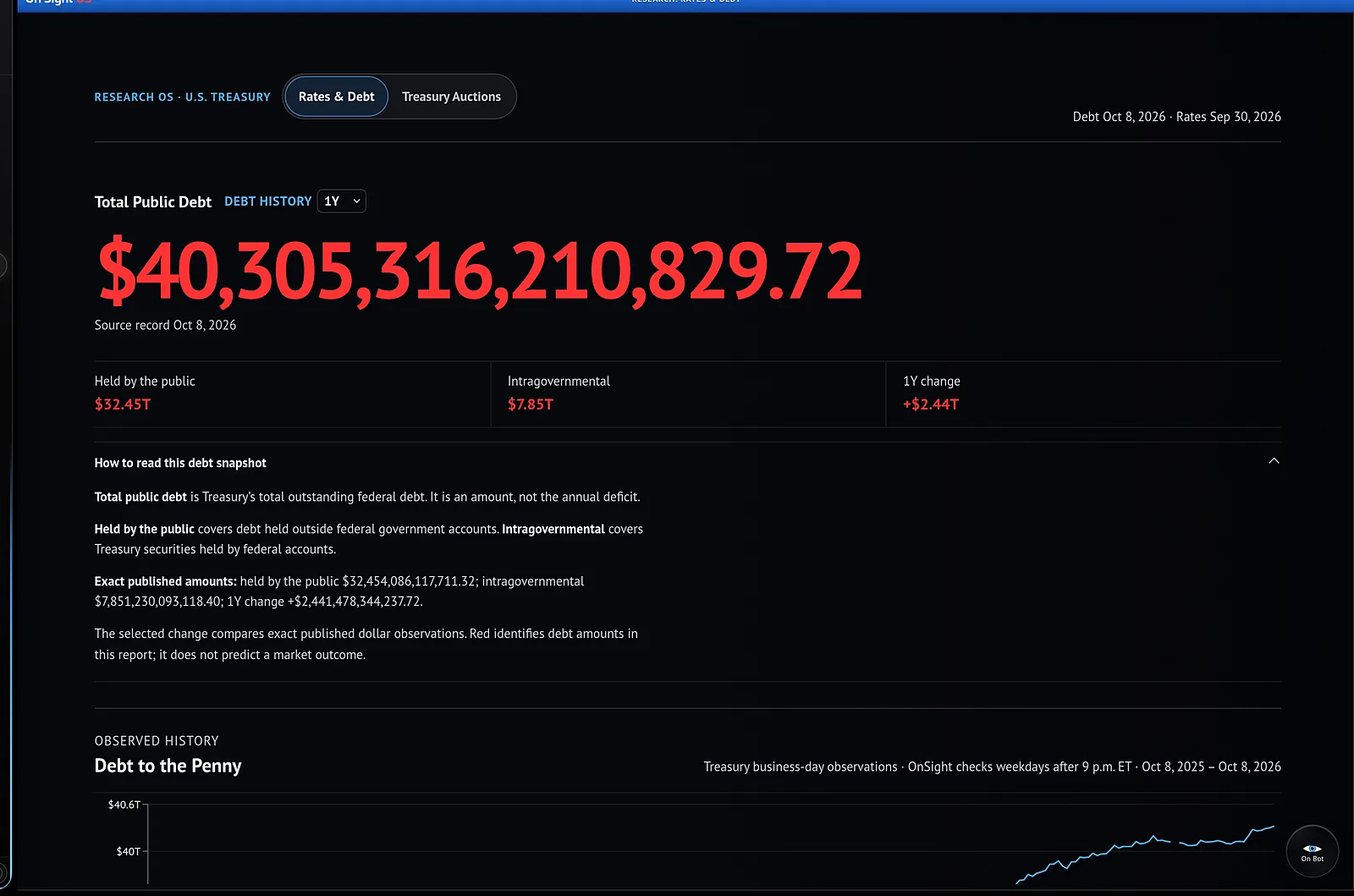Click the RESEARCH OS · U.S. TREASURY breadcrumb

coord(182,97)
